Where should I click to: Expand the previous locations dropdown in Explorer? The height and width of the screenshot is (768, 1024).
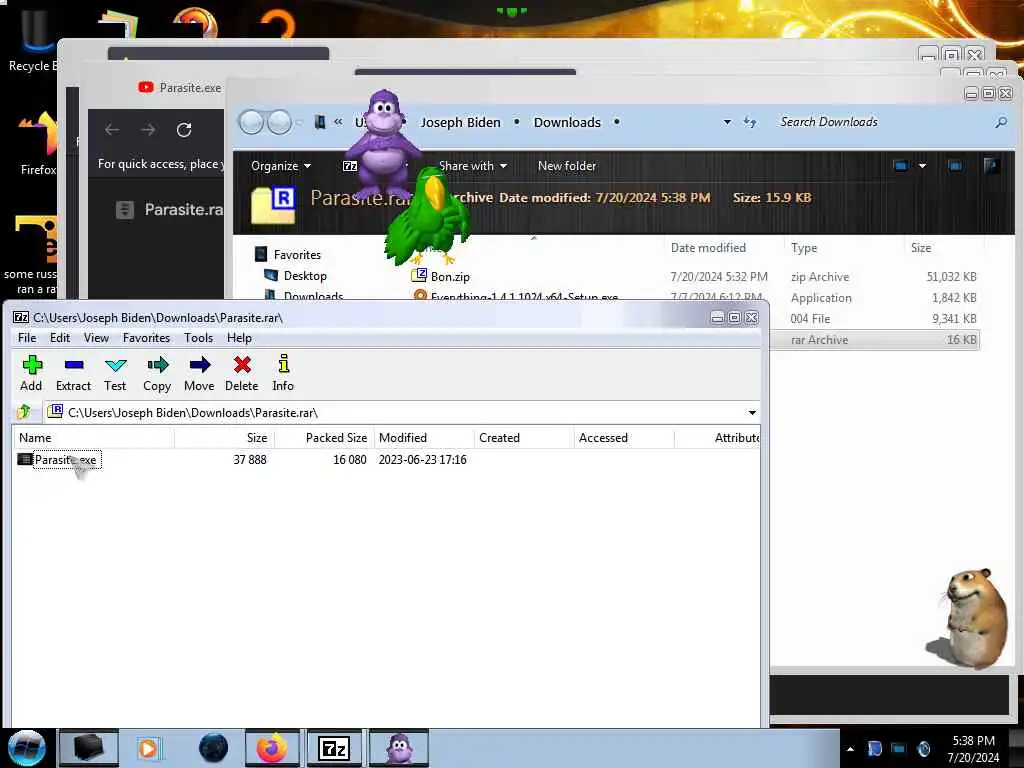point(727,122)
